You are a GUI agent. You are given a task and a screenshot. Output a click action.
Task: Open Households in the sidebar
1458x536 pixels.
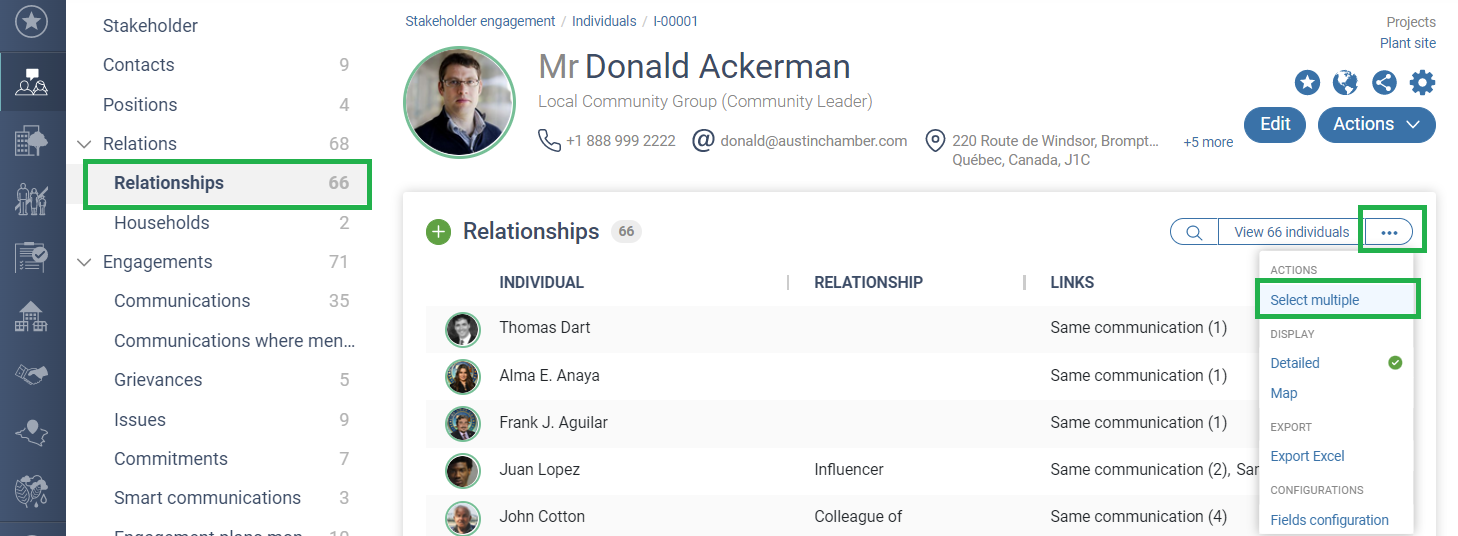point(162,223)
